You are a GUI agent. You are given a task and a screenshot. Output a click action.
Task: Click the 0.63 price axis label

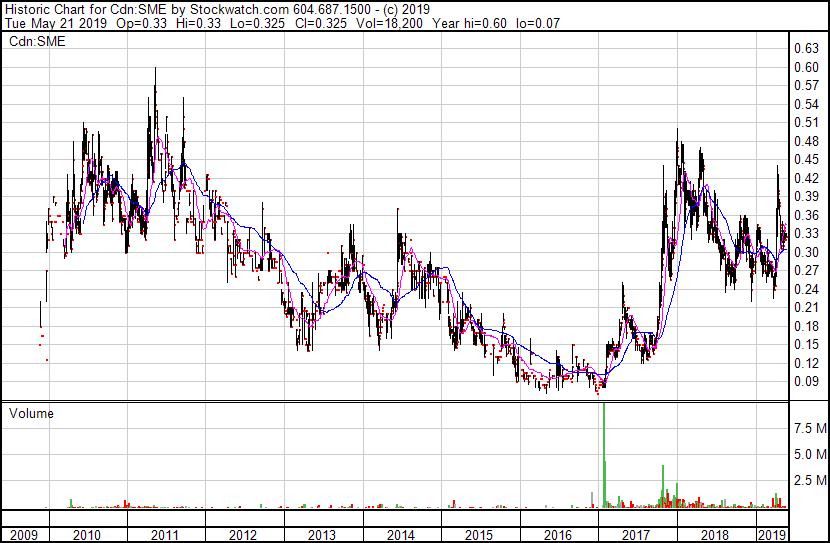(x=806, y=49)
